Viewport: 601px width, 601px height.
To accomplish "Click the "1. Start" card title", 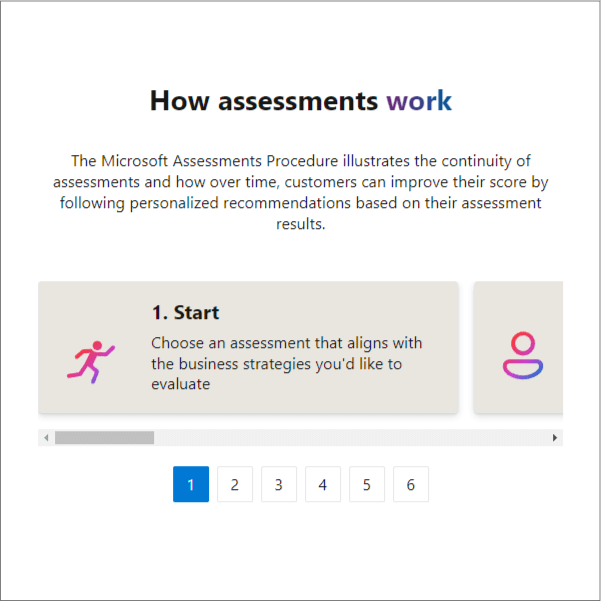I will (185, 313).
